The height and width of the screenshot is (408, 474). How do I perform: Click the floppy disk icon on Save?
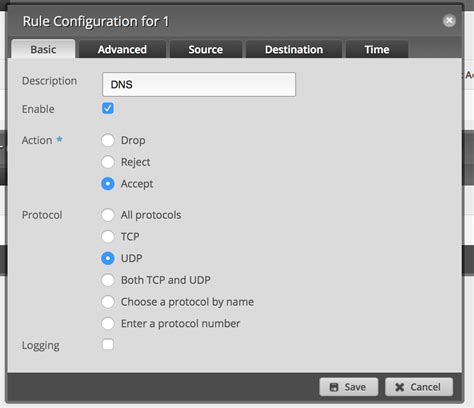tap(334, 387)
